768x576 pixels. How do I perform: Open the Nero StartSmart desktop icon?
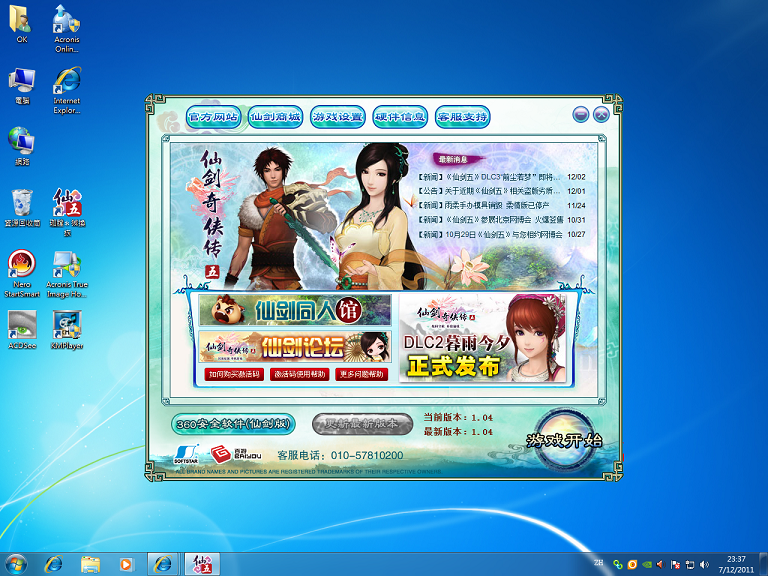(x=22, y=272)
